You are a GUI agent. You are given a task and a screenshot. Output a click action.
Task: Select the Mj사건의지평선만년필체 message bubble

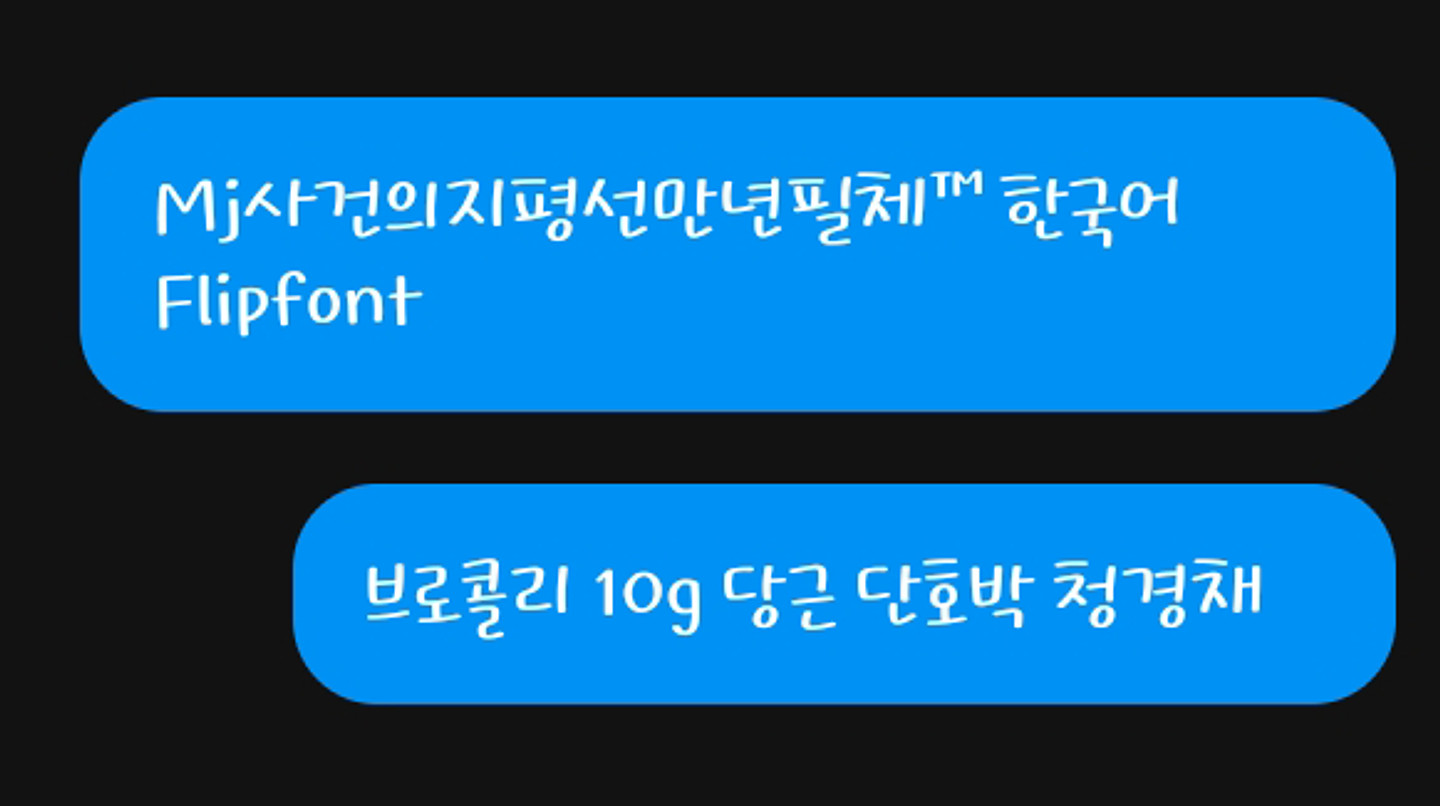pyautogui.click(x=737, y=254)
